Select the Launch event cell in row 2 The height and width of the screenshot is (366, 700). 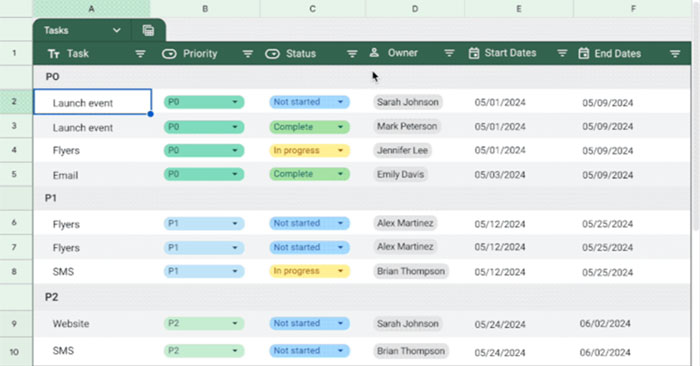click(92, 102)
